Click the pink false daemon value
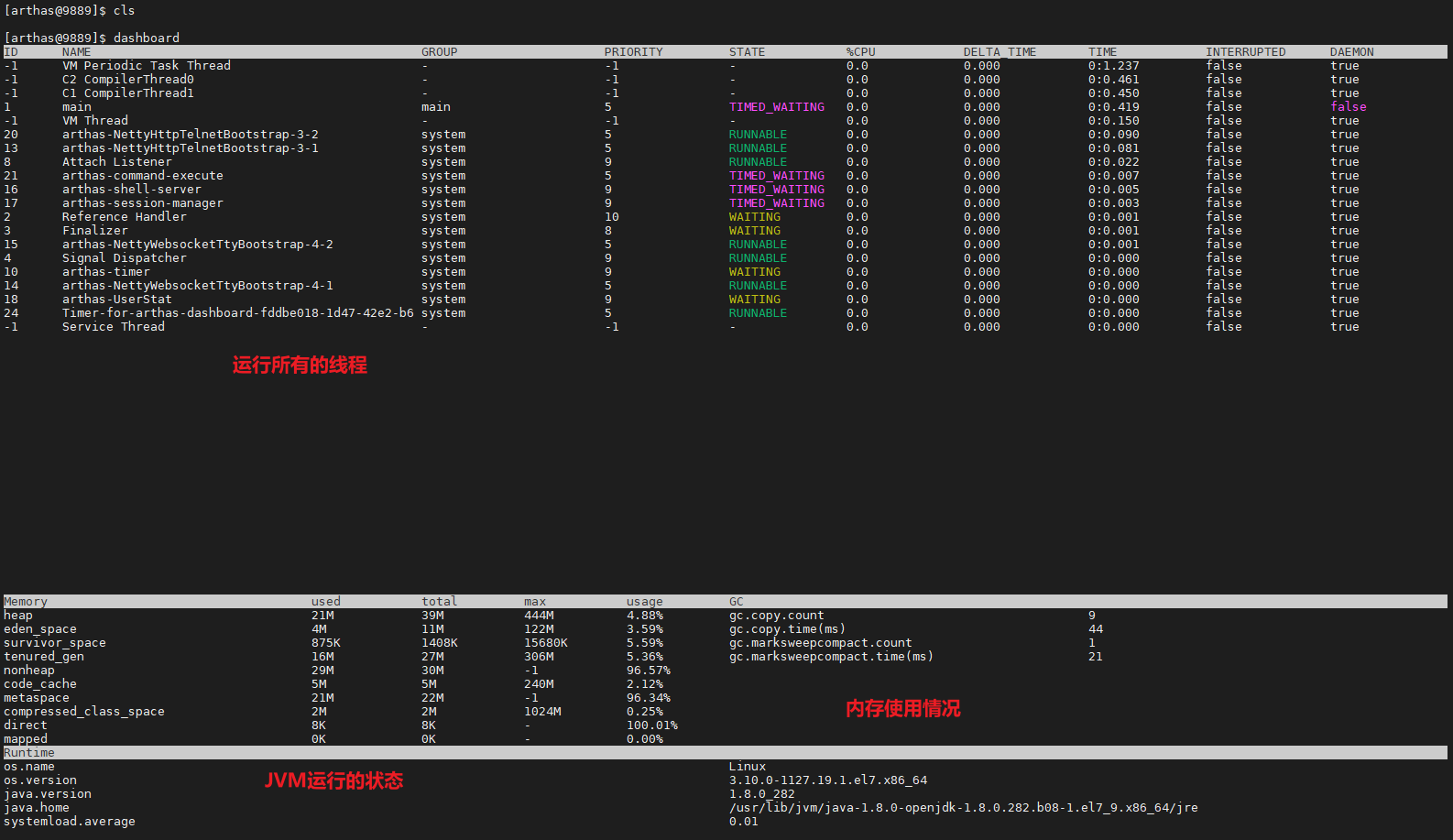The image size is (1453, 840). tap(1348, 107)
